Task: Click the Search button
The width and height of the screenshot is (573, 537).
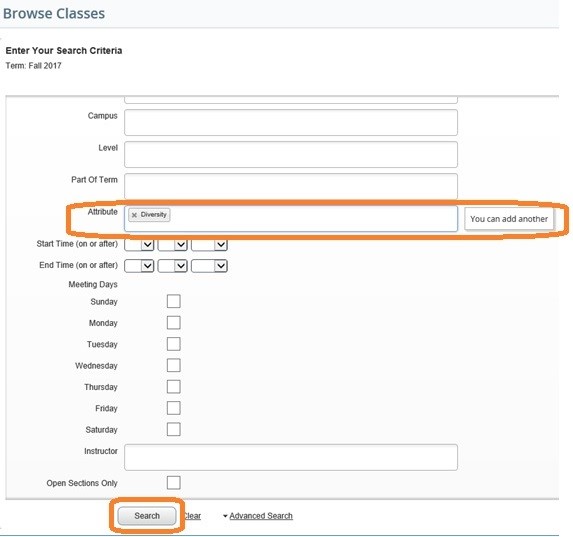Action: click(147, 516)
